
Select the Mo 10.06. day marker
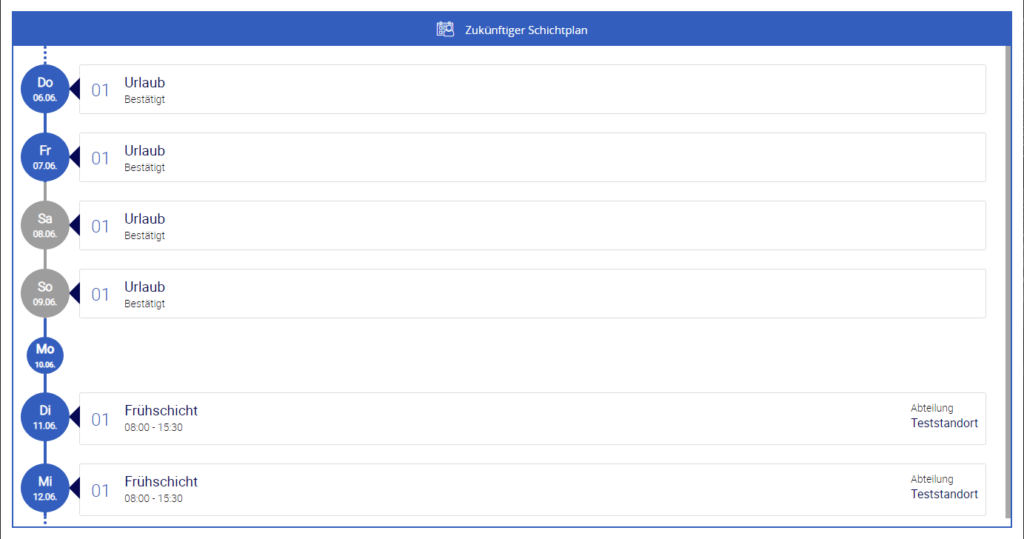click(x=45, y=355)
